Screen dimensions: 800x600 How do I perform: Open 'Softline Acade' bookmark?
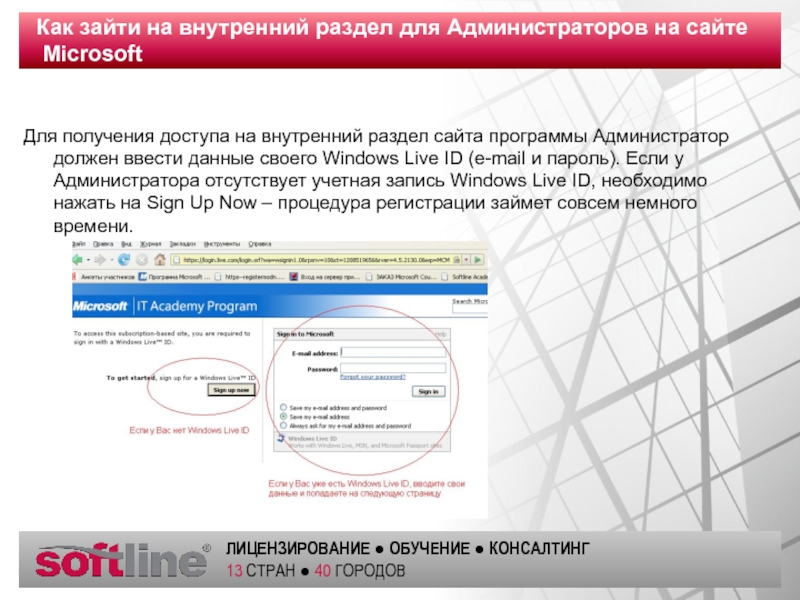tap(465, 277)
